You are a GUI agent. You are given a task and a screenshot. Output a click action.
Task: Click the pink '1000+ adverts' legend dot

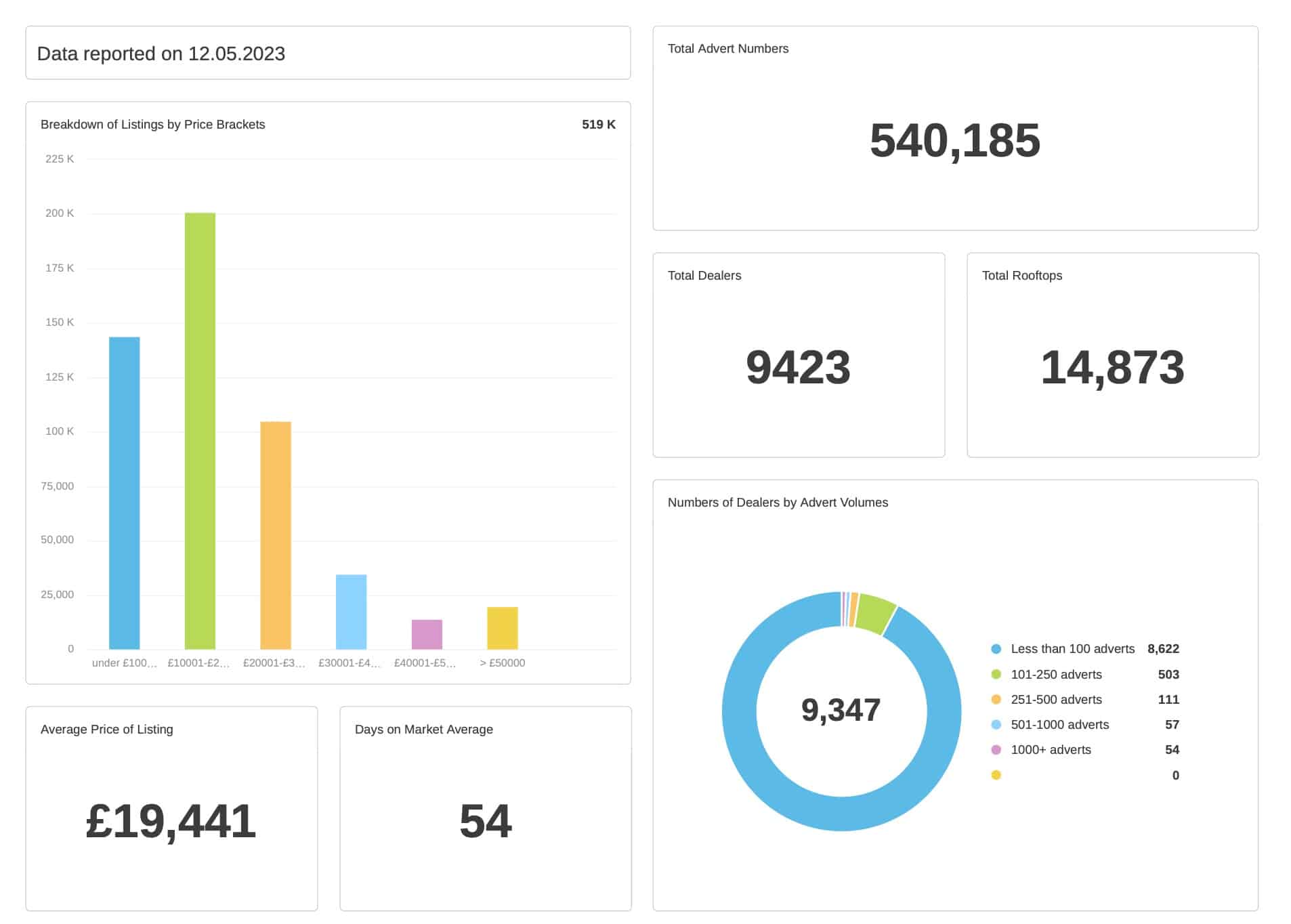[x=995, y=749]
